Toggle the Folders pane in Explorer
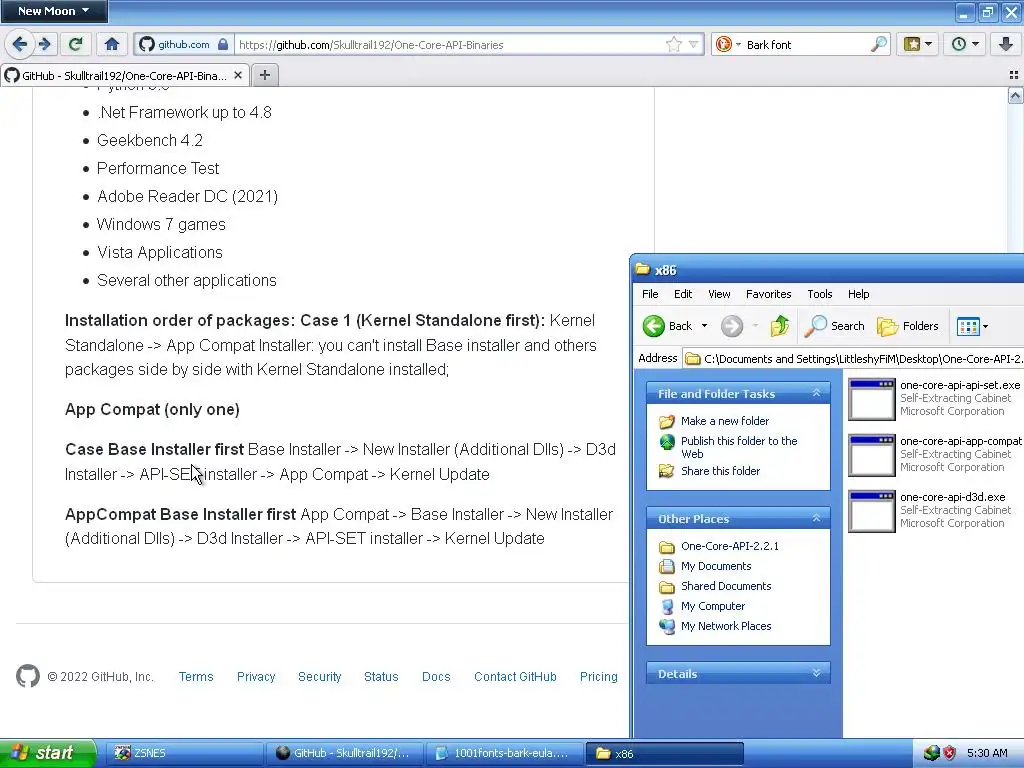The image size is (1024, 768). coord(908,326)
